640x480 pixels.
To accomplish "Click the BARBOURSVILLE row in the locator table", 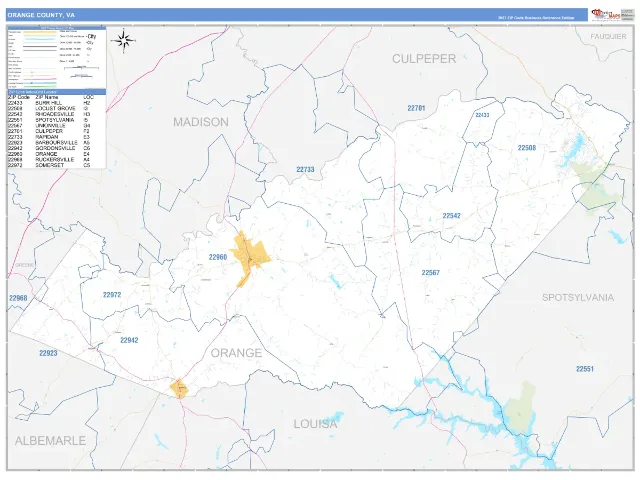I will click(x=51, y=143).
